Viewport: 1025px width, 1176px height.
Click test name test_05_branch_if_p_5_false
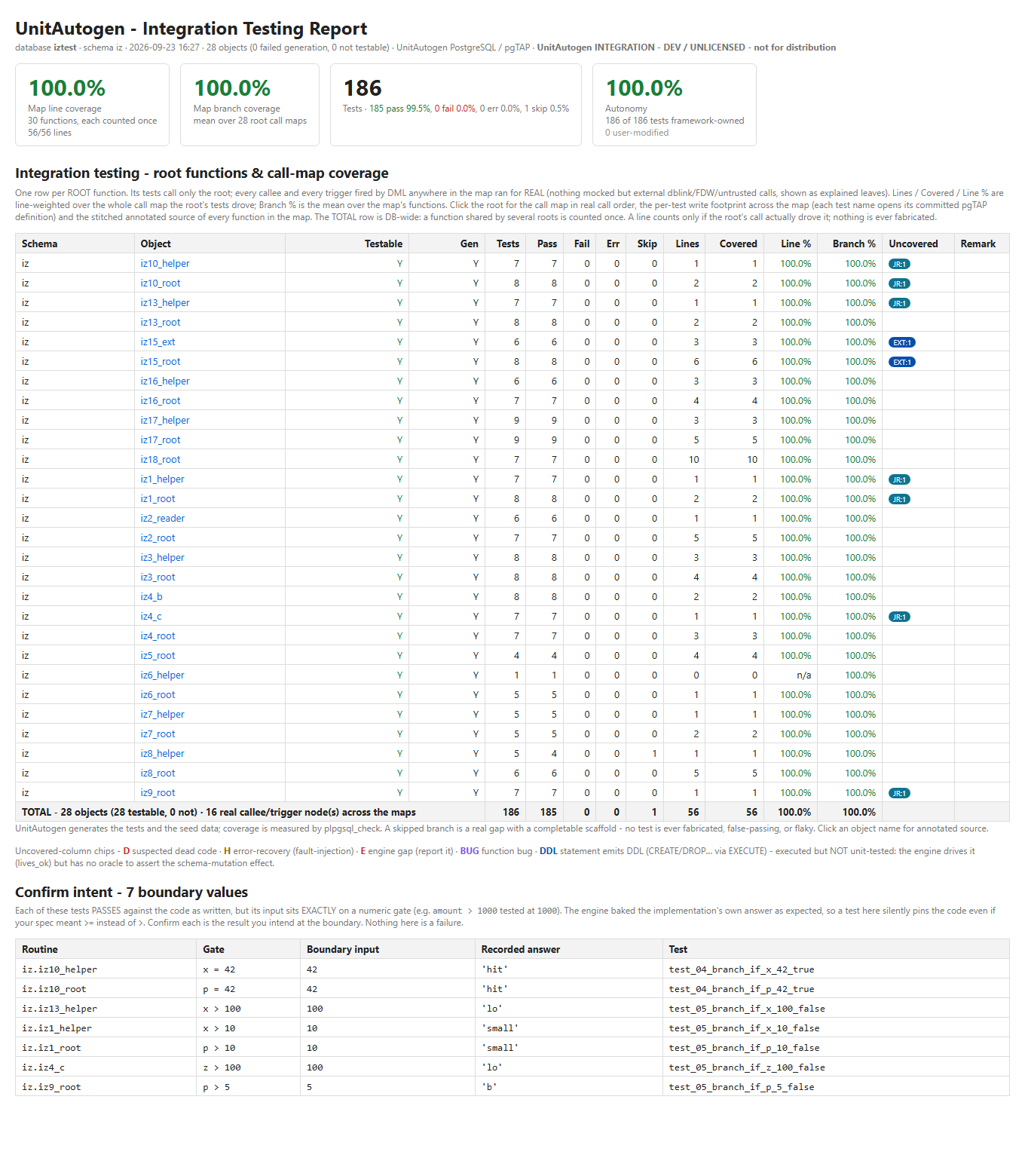tap(742, 1087)
